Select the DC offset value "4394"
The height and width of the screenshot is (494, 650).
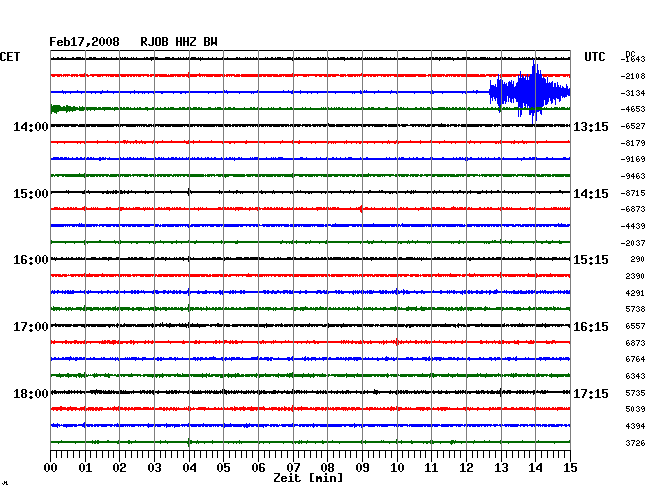635,426
